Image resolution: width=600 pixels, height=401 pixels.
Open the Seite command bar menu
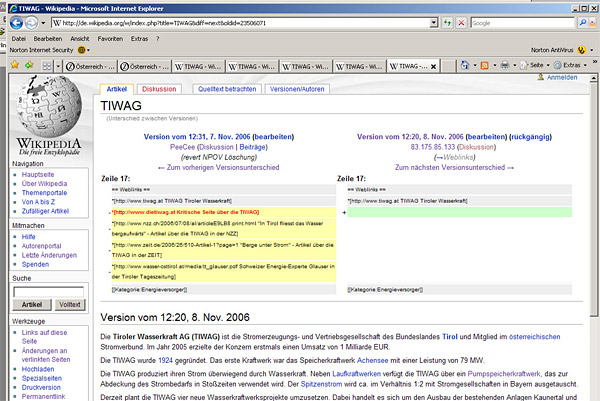pyautogui.click(x=535, y=65)
